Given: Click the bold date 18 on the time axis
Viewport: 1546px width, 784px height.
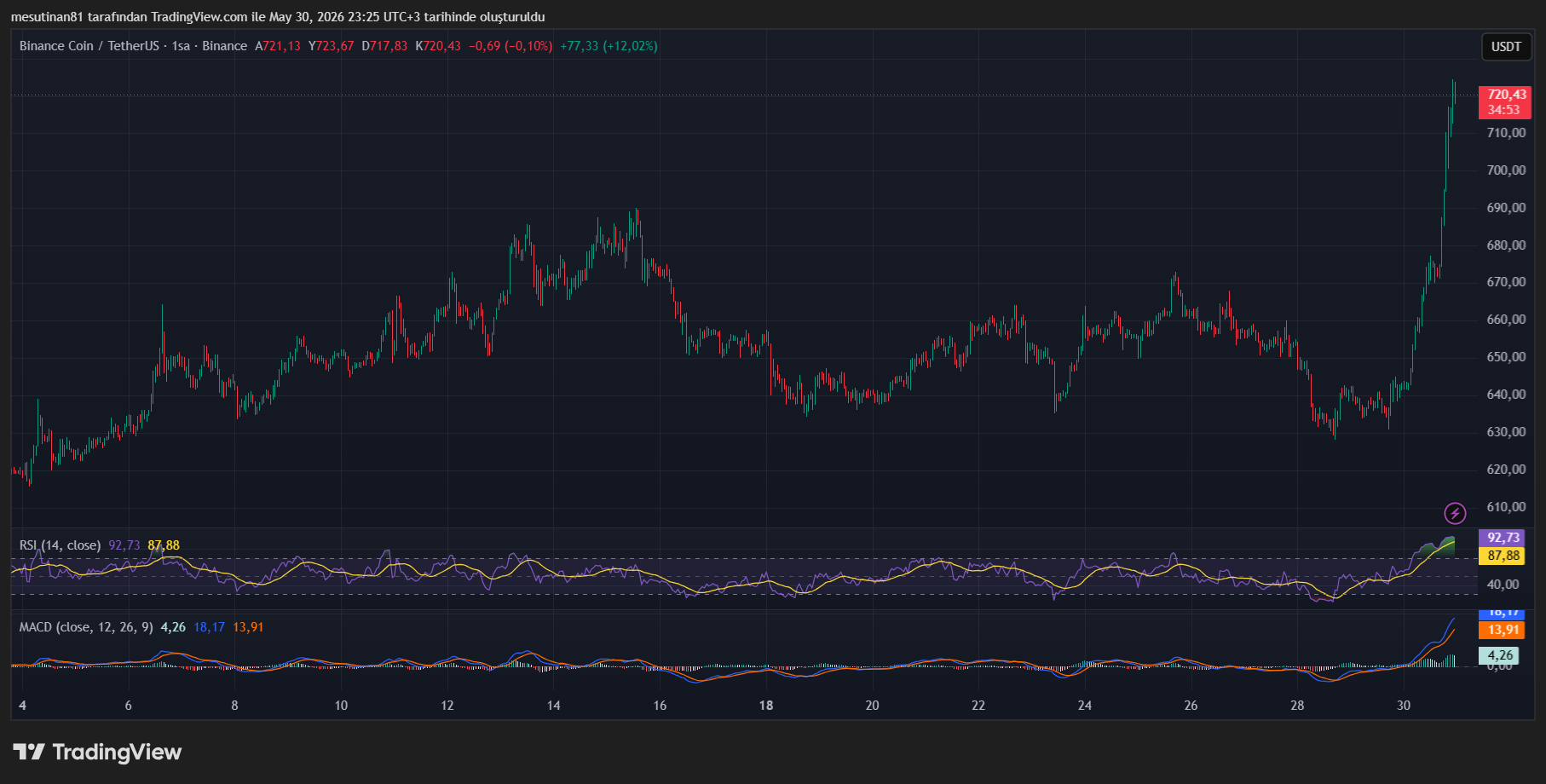Looking at the screenshot, I should tap(766, 706).
